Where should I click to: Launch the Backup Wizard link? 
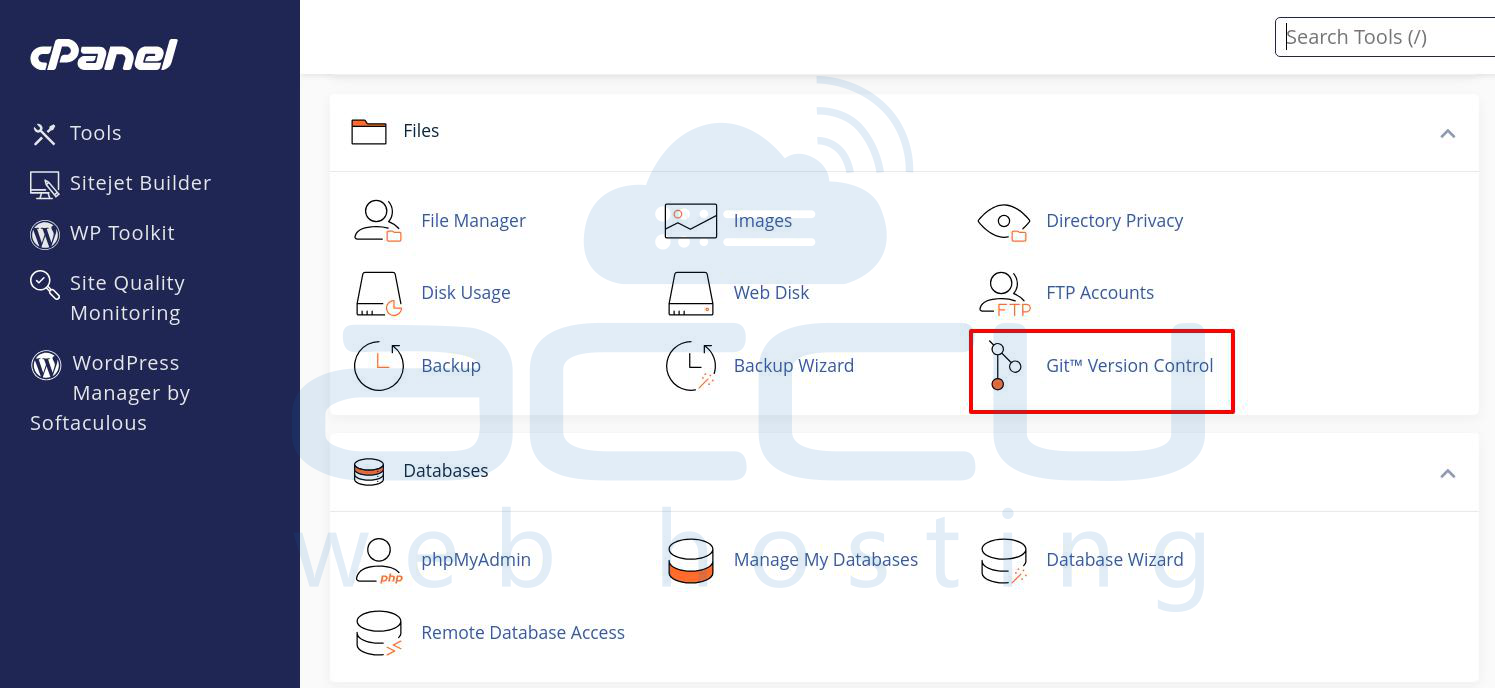pos(794,366)
